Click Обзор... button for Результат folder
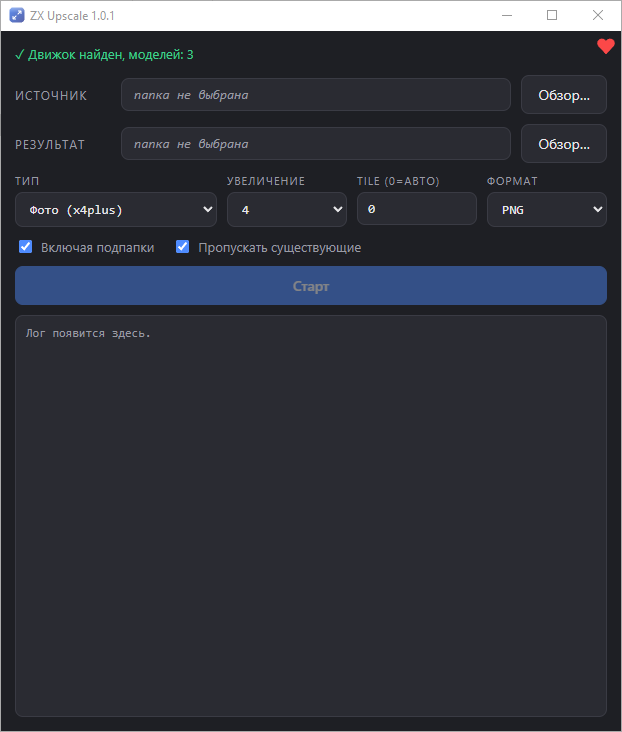The width and height of the screenshot is (622, 732). (564, 144)
